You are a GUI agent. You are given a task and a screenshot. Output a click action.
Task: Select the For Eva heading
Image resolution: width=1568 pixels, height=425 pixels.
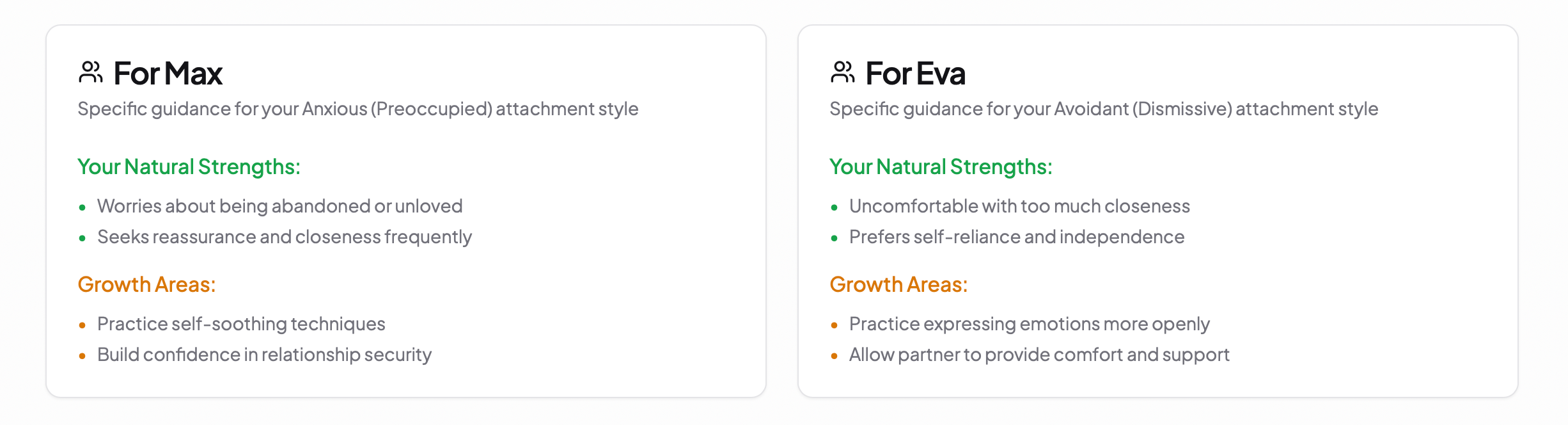[x=915, y=73]
